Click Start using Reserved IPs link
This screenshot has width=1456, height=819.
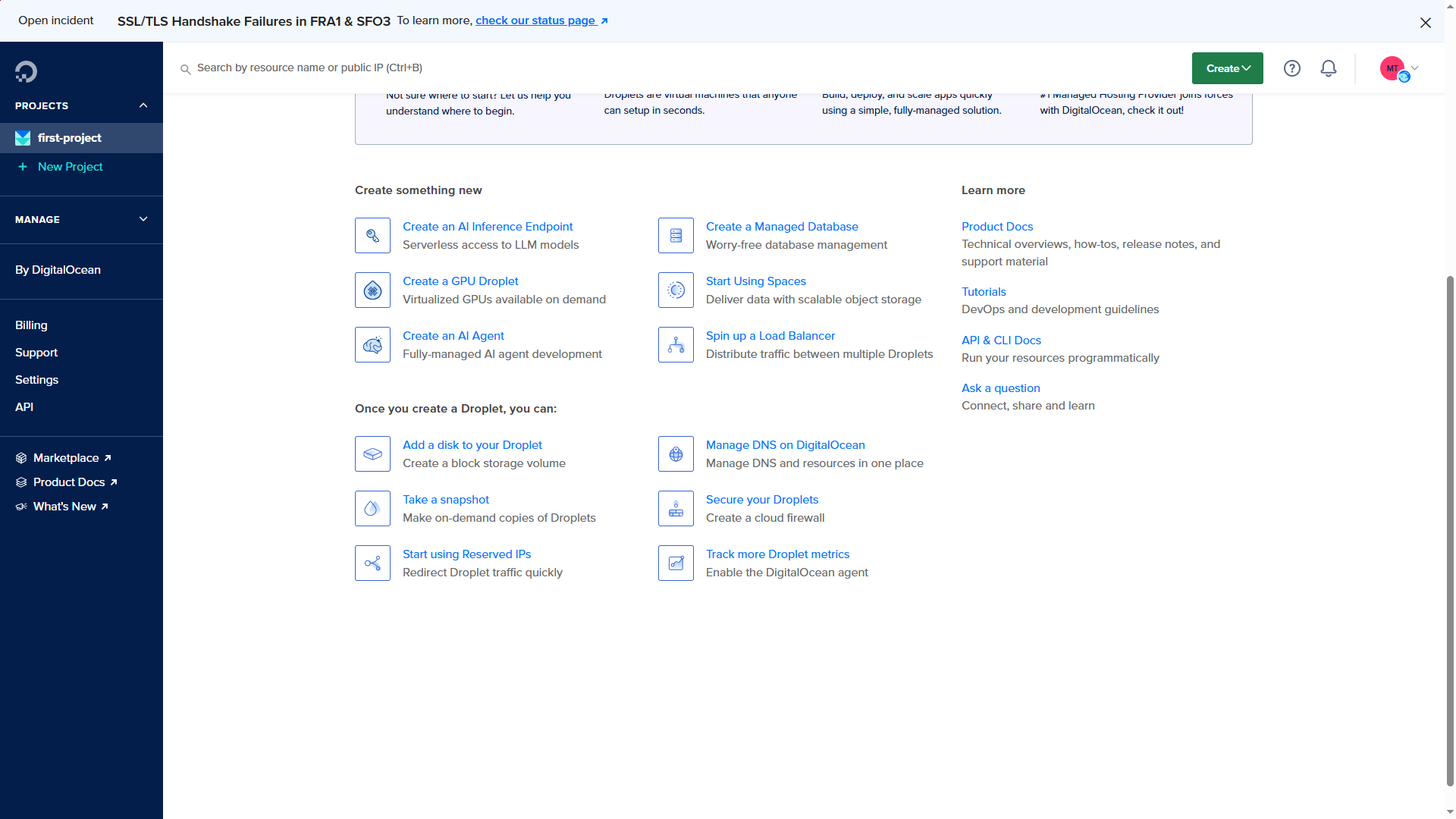(466, 554)
